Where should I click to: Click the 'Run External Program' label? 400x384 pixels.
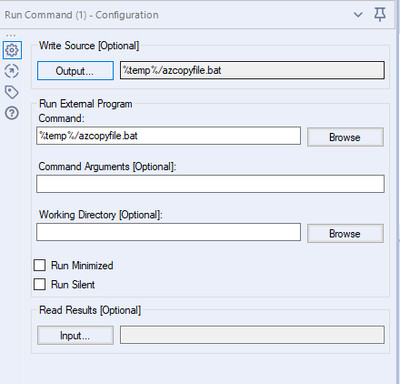(x=86, y=104)
